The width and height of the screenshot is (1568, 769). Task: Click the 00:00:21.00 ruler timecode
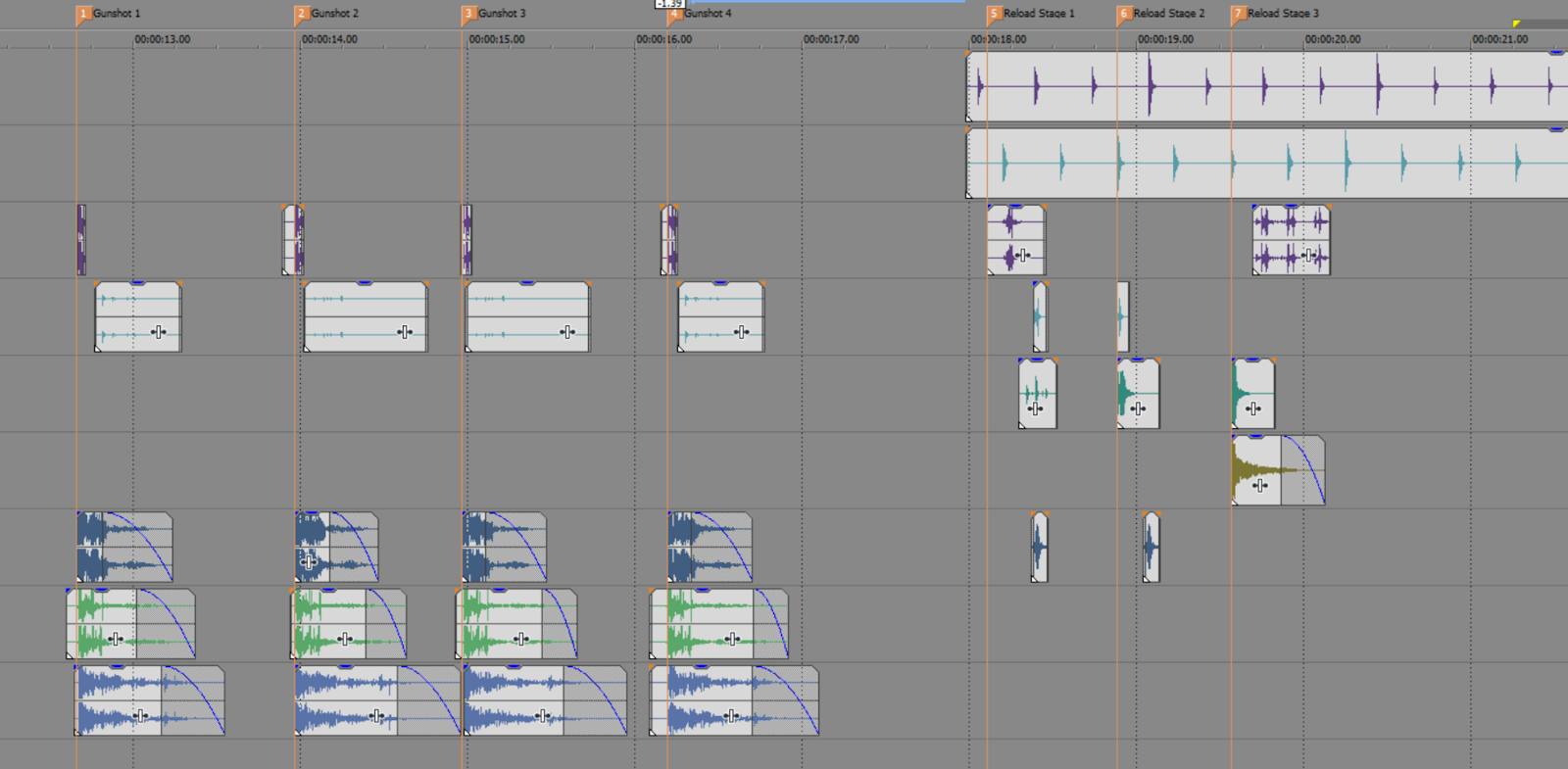coord(1500,39)
